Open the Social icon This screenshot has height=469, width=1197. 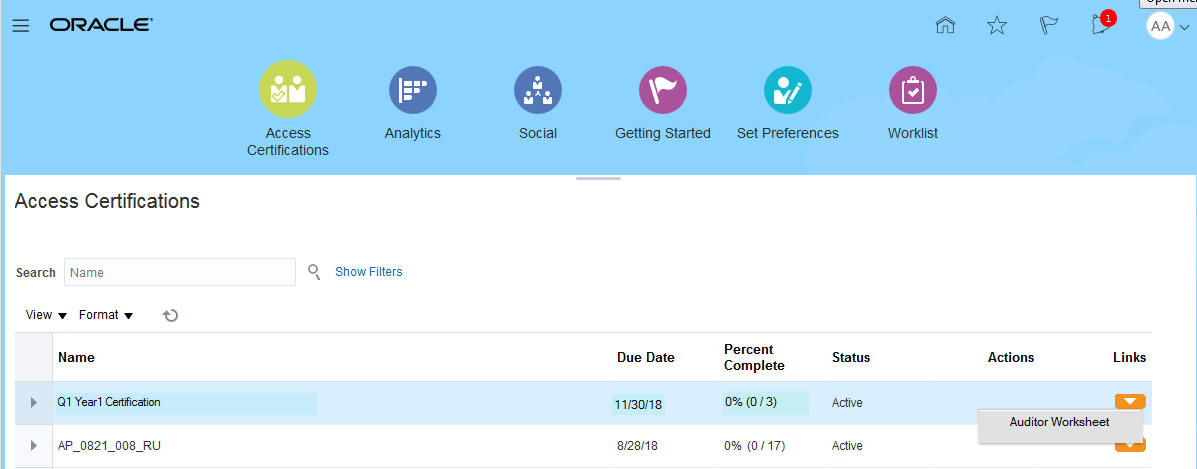[538, 90]
